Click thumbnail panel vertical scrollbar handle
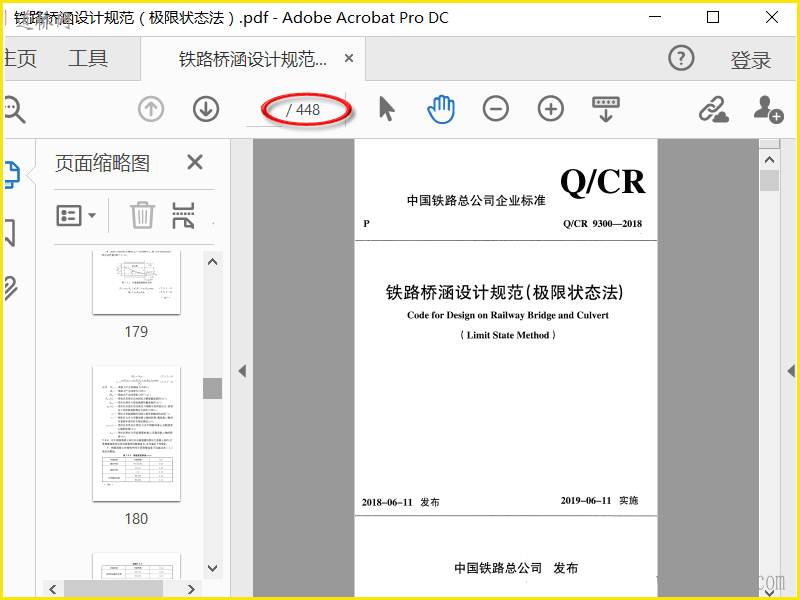Image resolution: width=800 pixels, height=600 pixels. tap(212, 388)
